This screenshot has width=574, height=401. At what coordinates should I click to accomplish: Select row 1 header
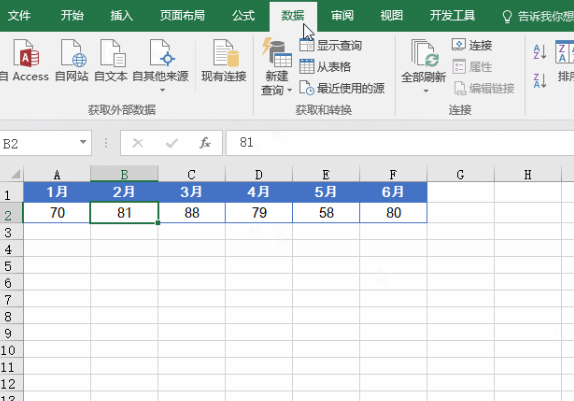point(11,194)
